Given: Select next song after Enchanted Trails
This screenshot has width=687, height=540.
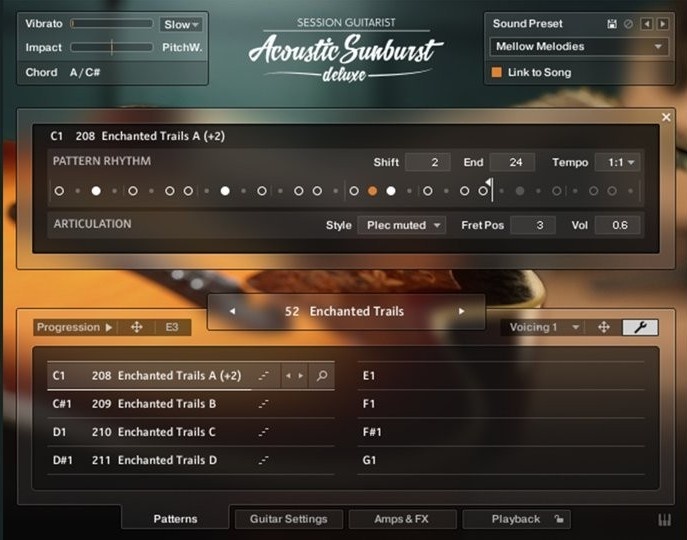Looking at the screenshot, I should click(461, 311).
